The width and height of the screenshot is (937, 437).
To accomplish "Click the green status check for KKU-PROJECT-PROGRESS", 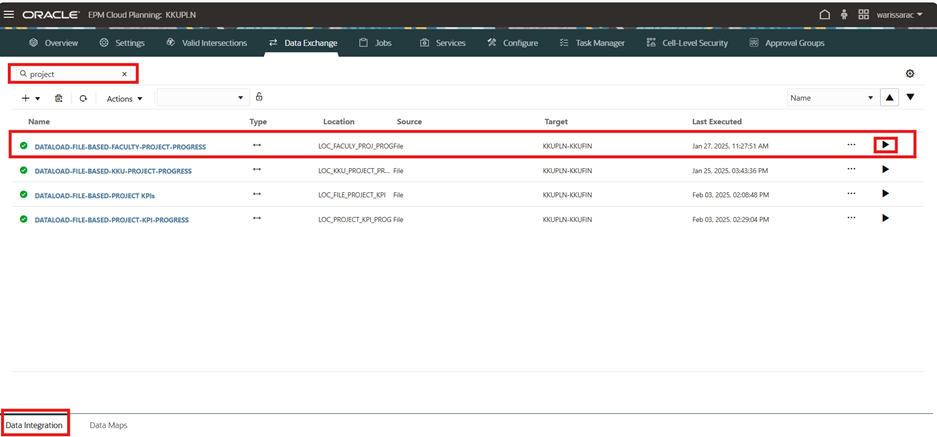I will [23, 170].
